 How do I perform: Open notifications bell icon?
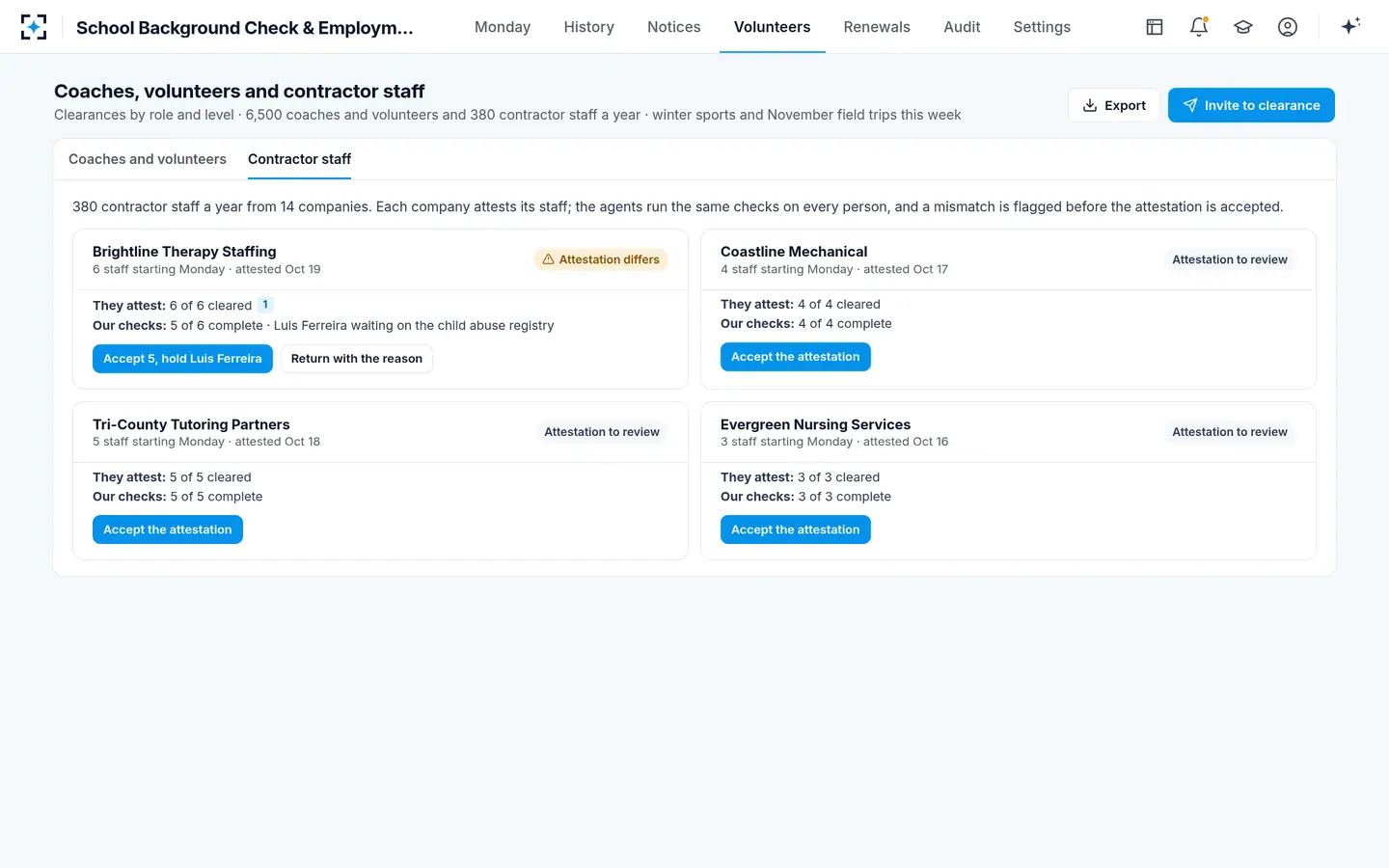click(x=1199, y=27)
